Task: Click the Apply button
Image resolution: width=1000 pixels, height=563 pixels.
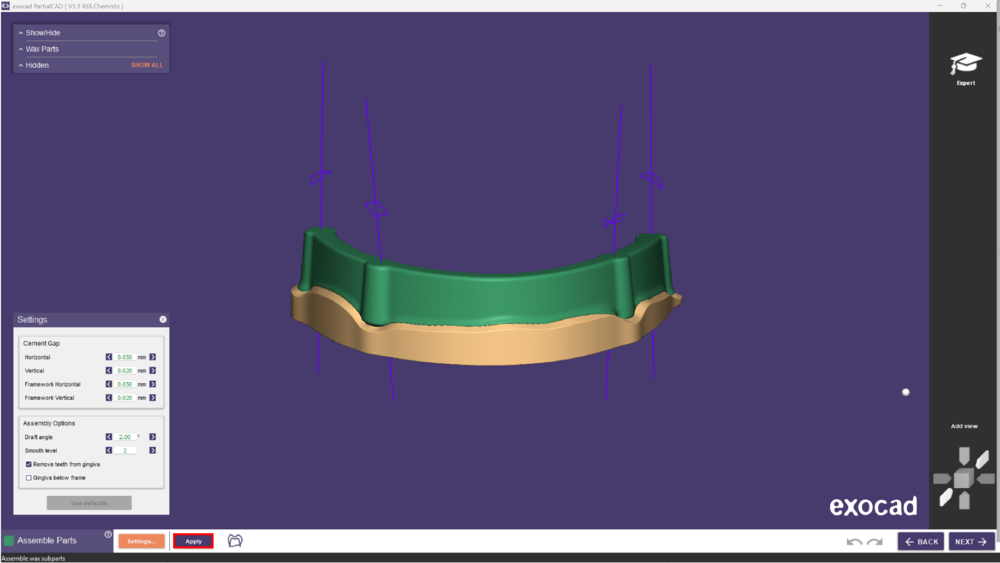Action: [193, 541]
